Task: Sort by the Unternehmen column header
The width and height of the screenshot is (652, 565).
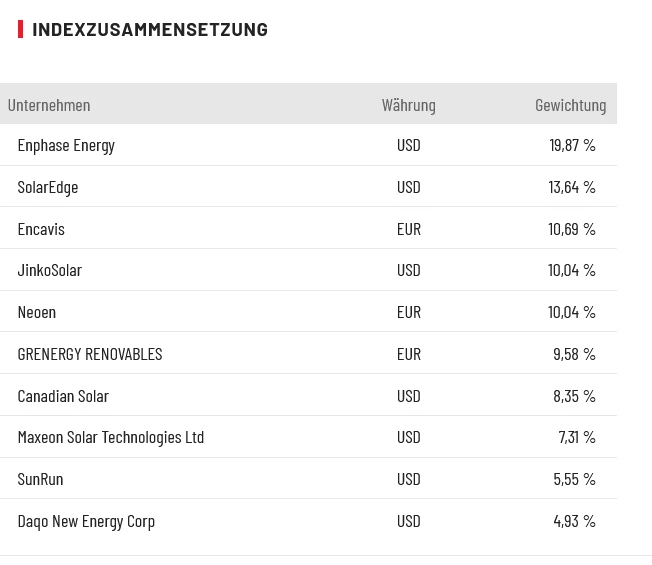Action: [49, 105]
